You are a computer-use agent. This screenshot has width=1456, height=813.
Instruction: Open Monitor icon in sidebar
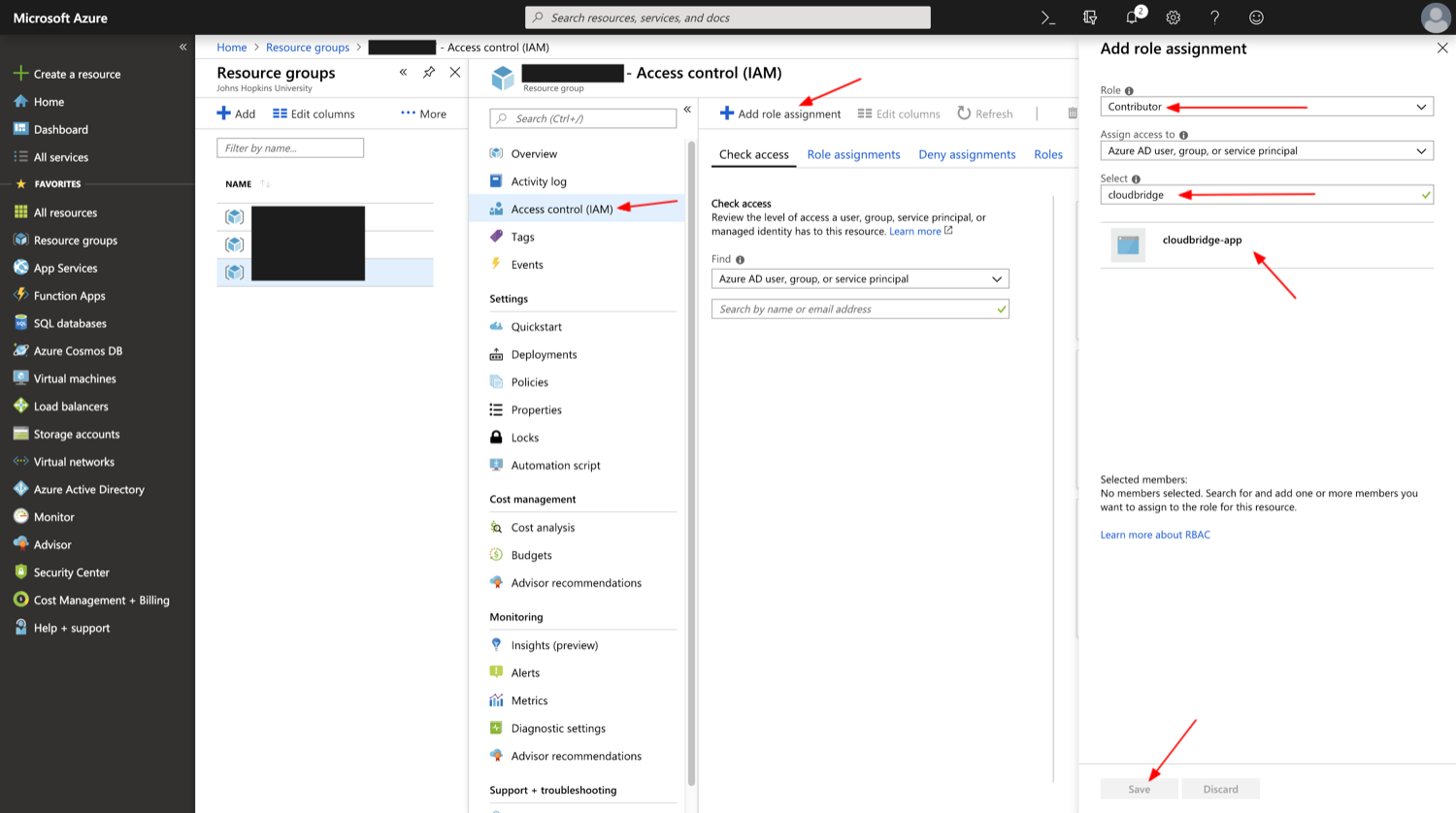(x=20, y=517)
